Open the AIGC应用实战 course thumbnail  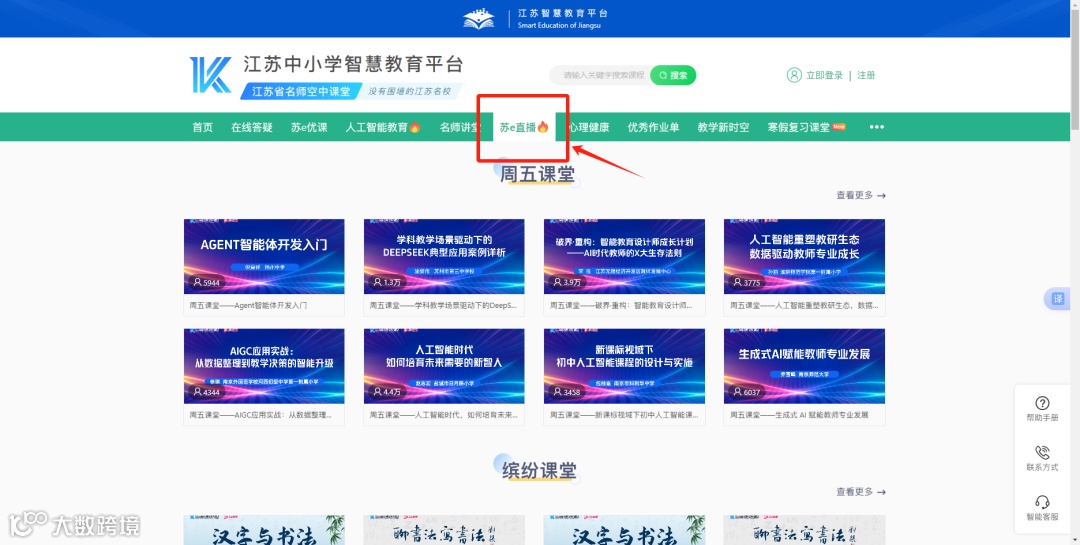(264, 366)
